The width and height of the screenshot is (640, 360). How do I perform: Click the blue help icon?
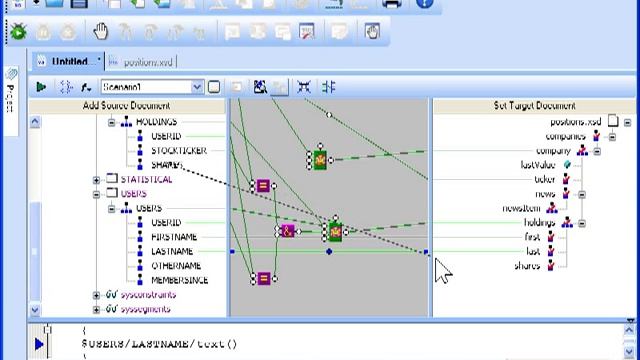click(424, 4)
